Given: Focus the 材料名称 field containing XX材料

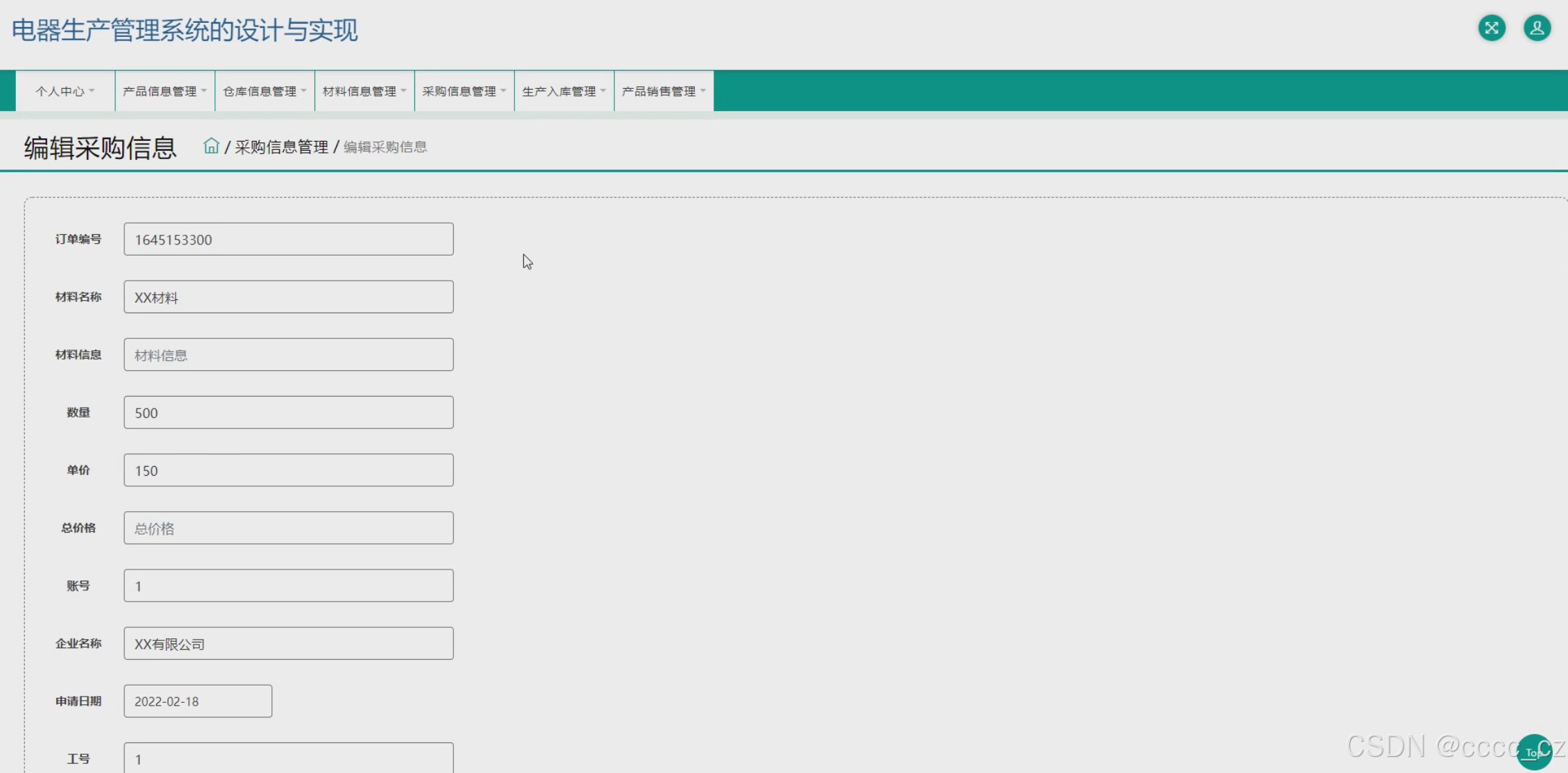Looking at the screenshot, I should pyautogui.click(x=288, y=297).
